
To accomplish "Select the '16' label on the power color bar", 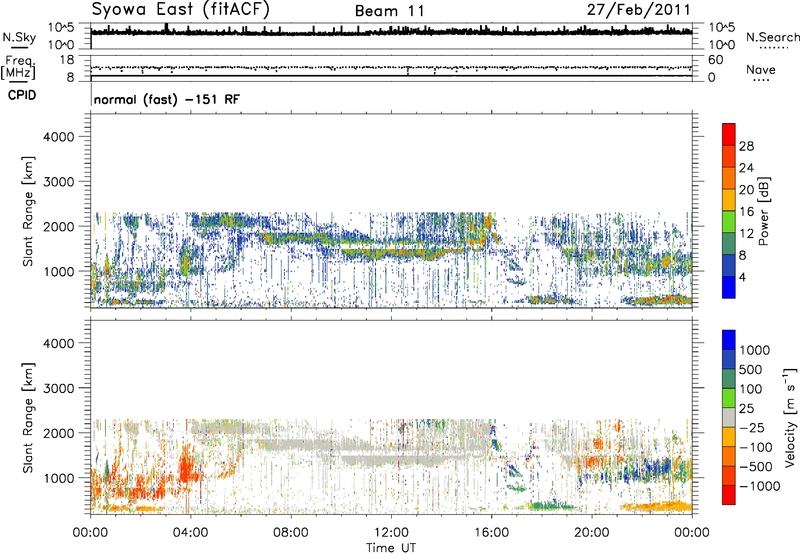I will point(746,212).
